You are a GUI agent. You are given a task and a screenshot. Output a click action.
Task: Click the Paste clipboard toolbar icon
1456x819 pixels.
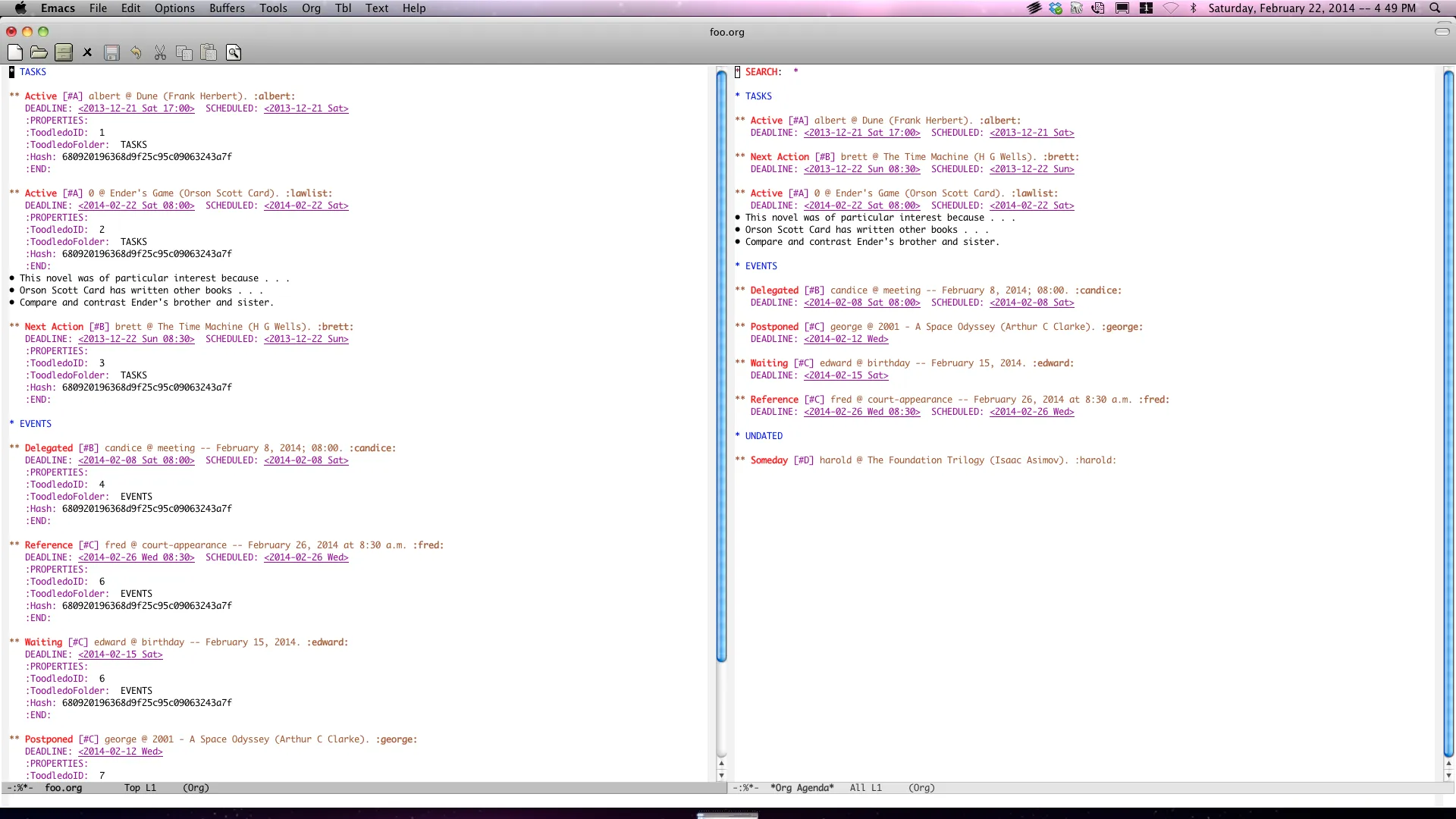(x=209, y=52)
